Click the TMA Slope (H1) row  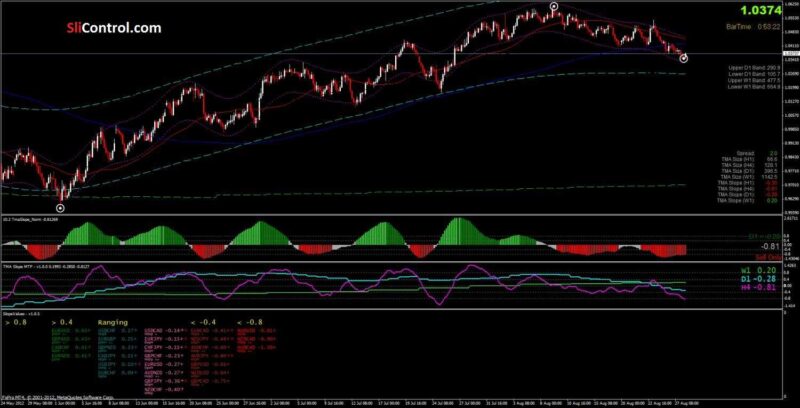748,183
